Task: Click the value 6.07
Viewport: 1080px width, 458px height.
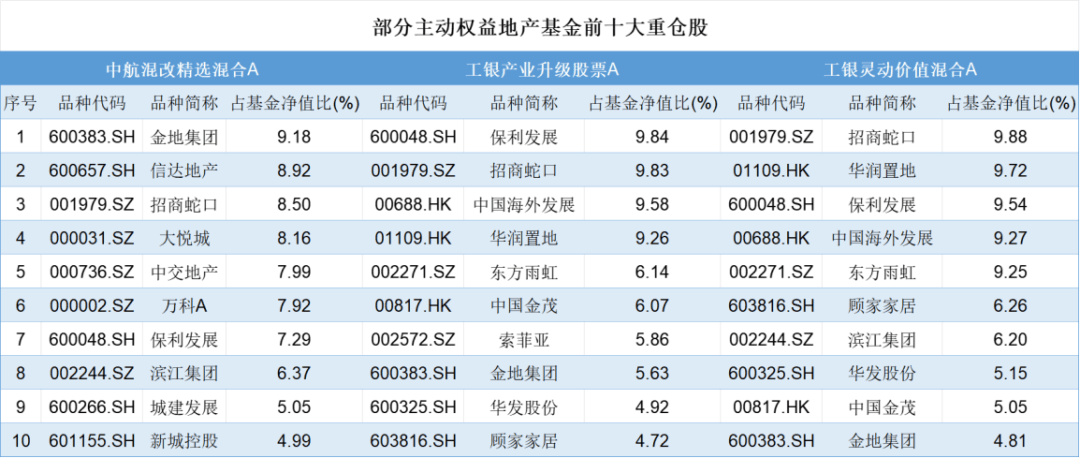Action: pyautogui.click(x=652, y=306)
